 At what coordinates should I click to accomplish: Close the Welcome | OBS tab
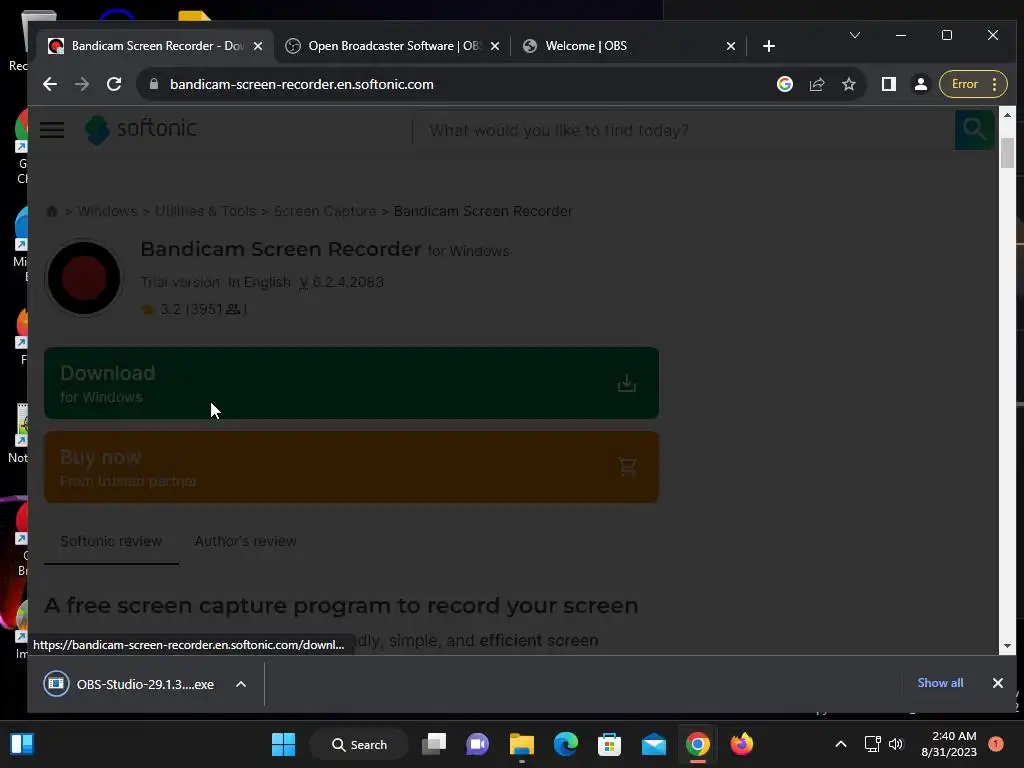click(x=731, y=46)
